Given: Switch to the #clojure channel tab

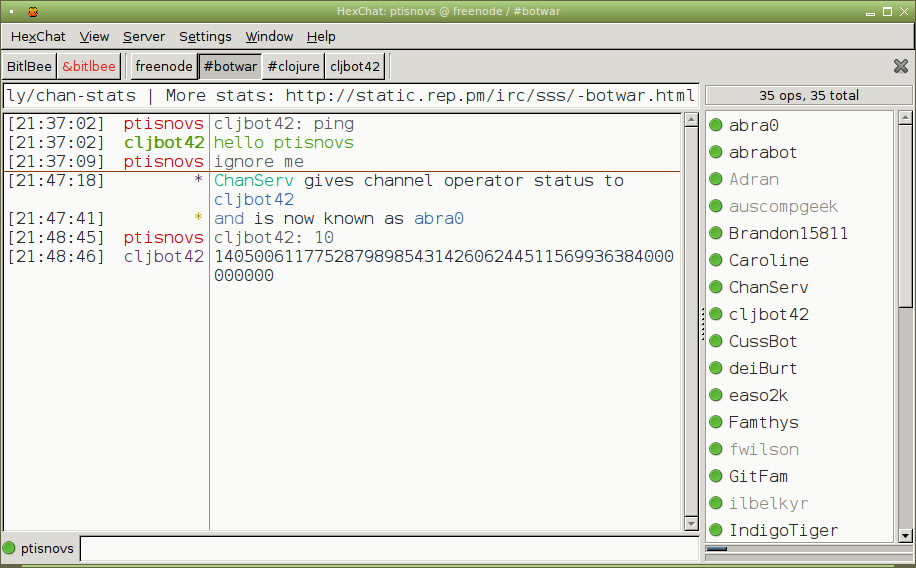Looking at the screenshot, I should tap(293, 66).
